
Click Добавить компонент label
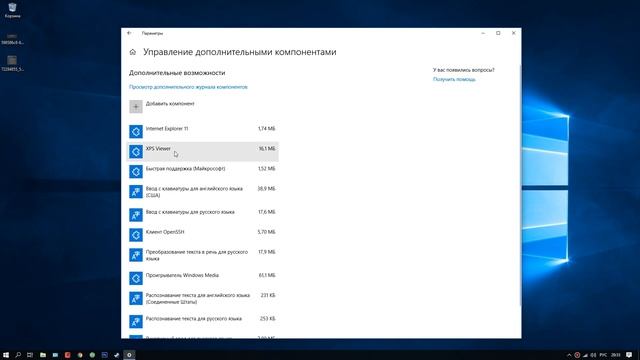170,104
